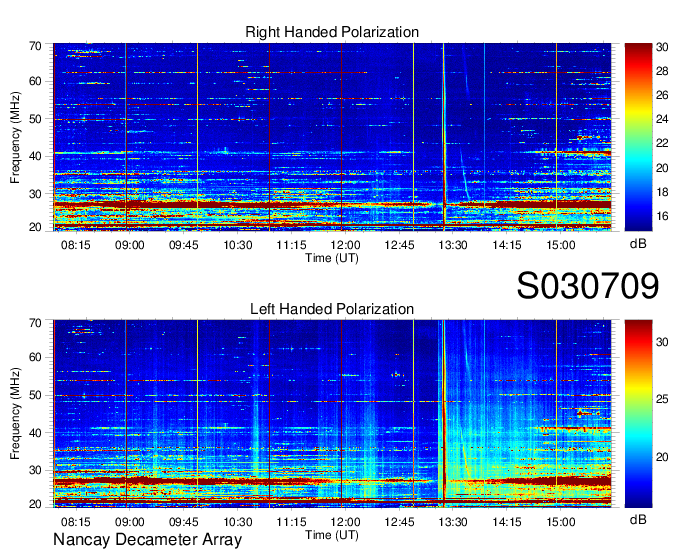This screenshot has width=680, height=552.
Task: Click the 09:00 tick in Right Handed plot
Action: coord(129,245)
